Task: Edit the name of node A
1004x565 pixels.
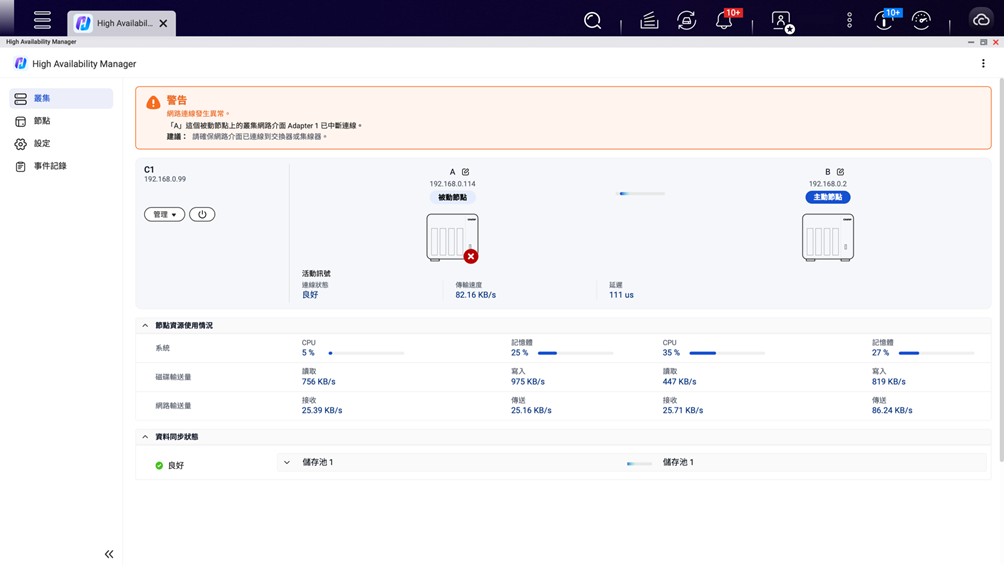Action: click(x=466, y=172)
